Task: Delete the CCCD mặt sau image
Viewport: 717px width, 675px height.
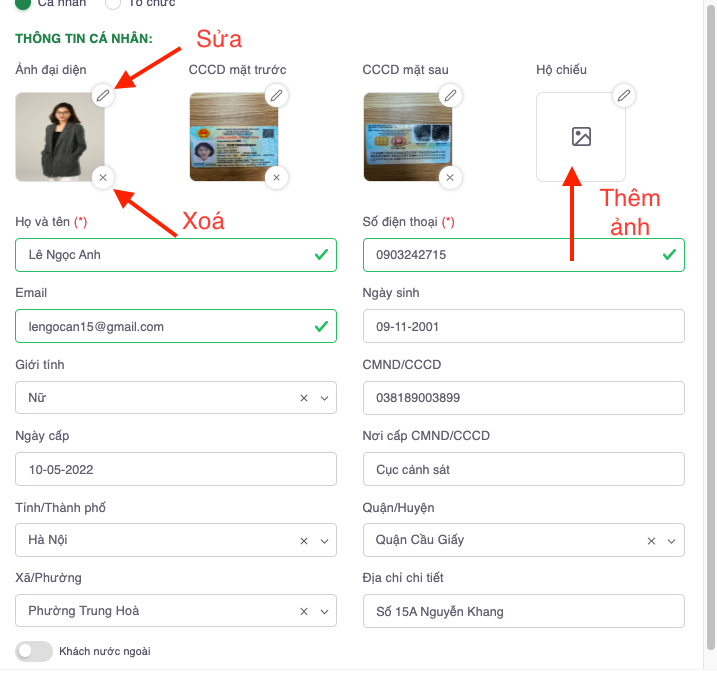Action: 451,178
